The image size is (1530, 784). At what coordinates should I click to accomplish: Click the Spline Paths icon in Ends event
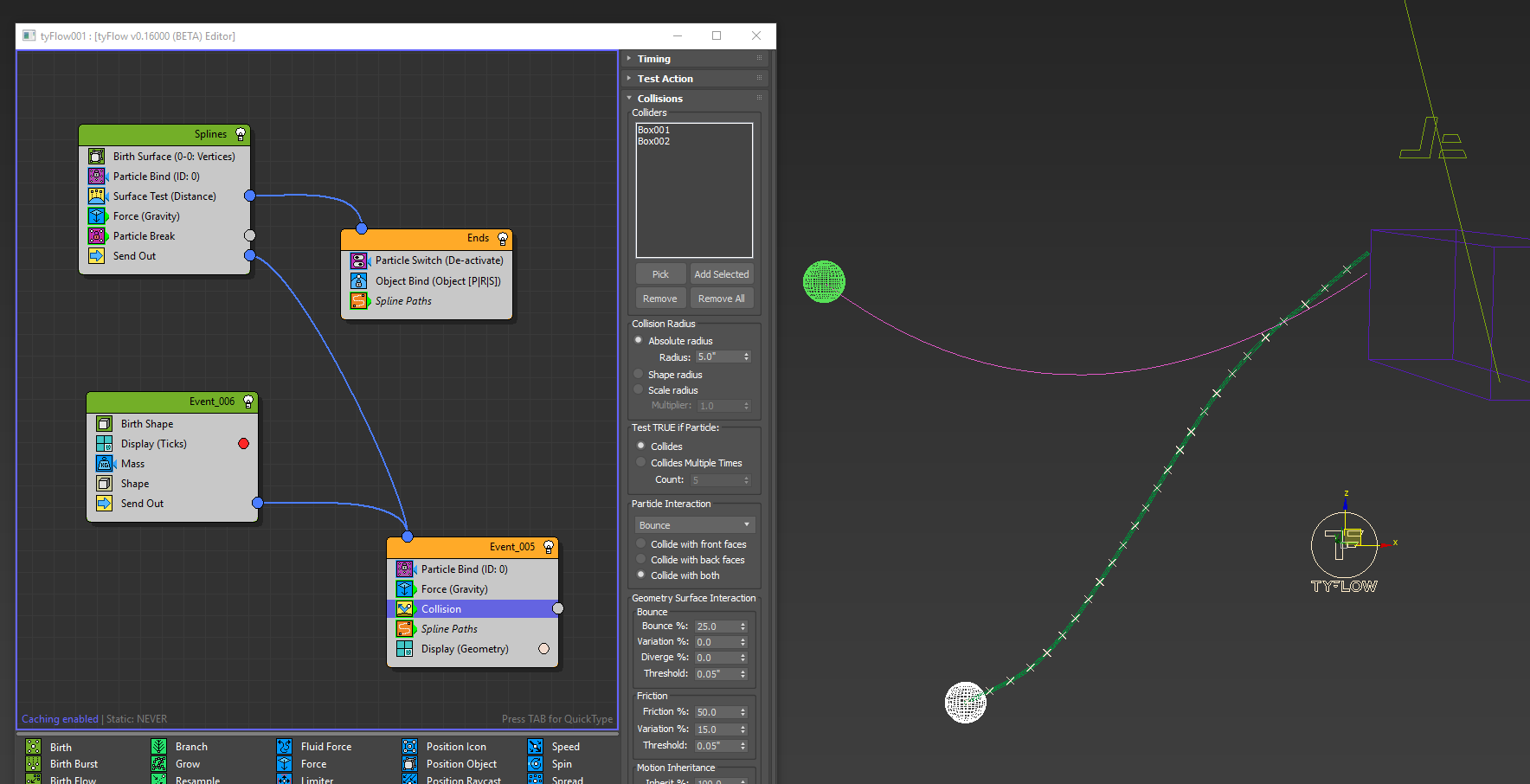359,301
